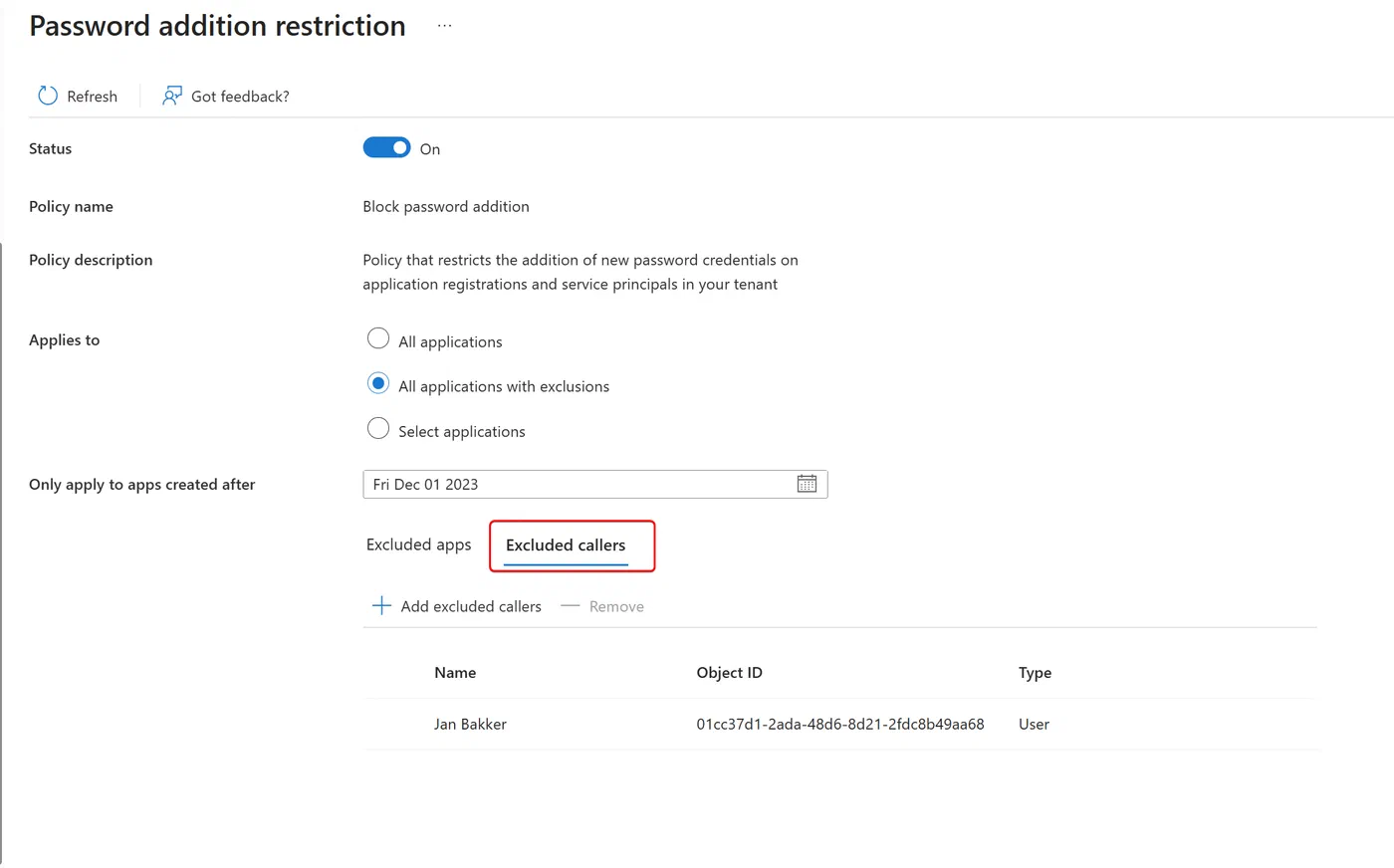The height and width of the screenshot is (868, 1394).
Task: Click the User type cell
Action: (1034, 725)
